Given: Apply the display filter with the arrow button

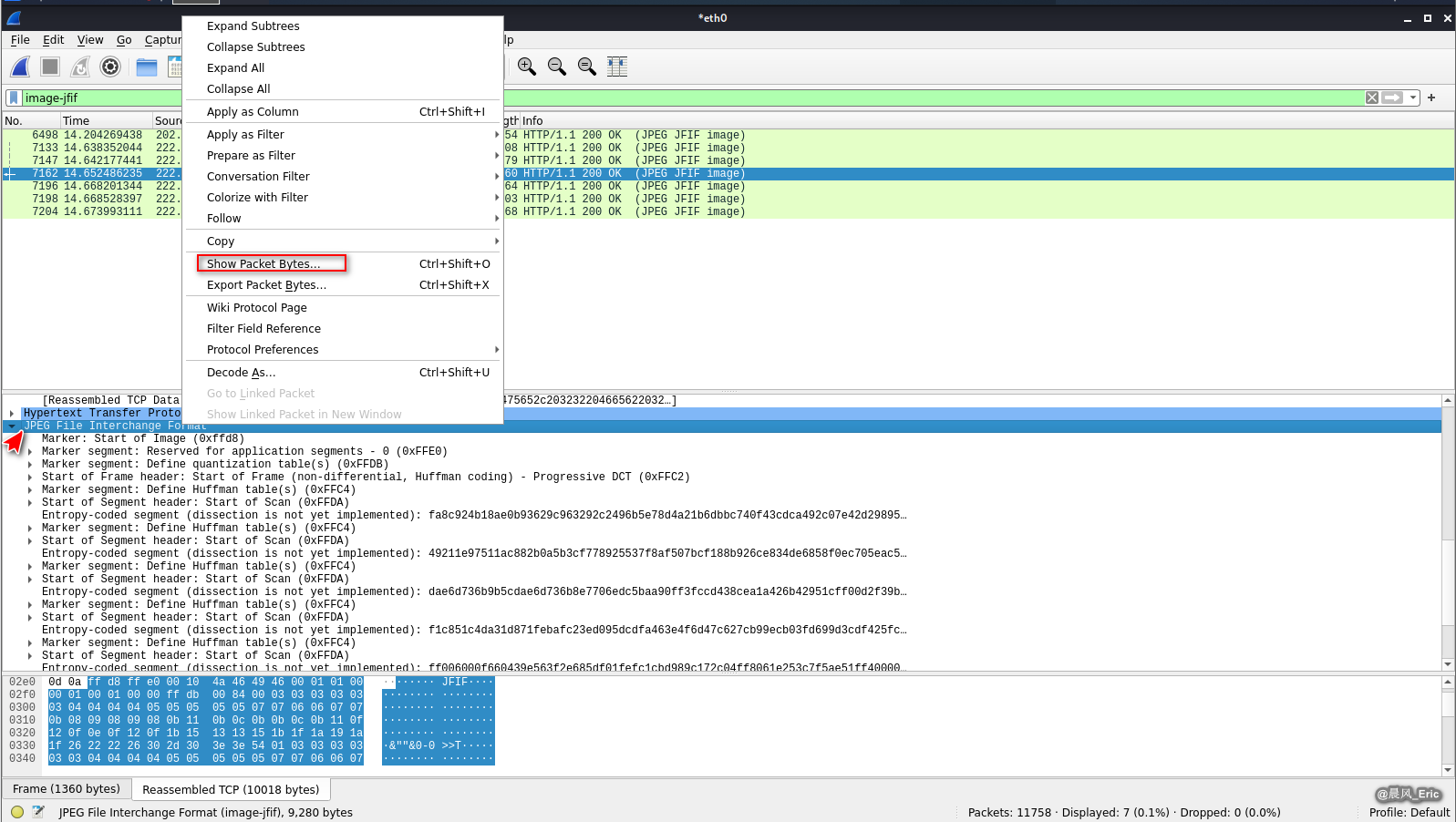Looking at the screenshot, I should 1392,98.
